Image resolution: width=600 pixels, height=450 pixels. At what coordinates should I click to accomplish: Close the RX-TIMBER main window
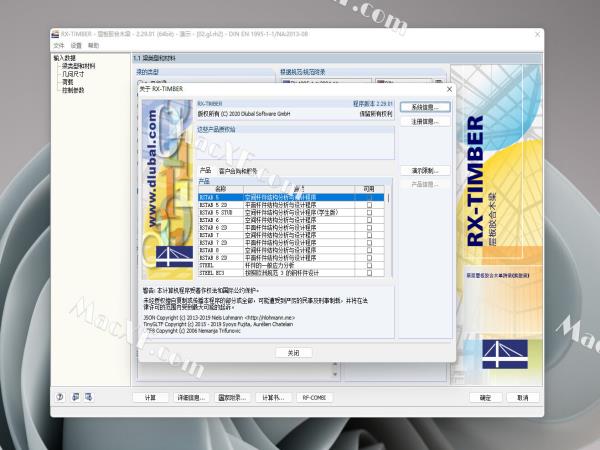click(x=537, y=34)
